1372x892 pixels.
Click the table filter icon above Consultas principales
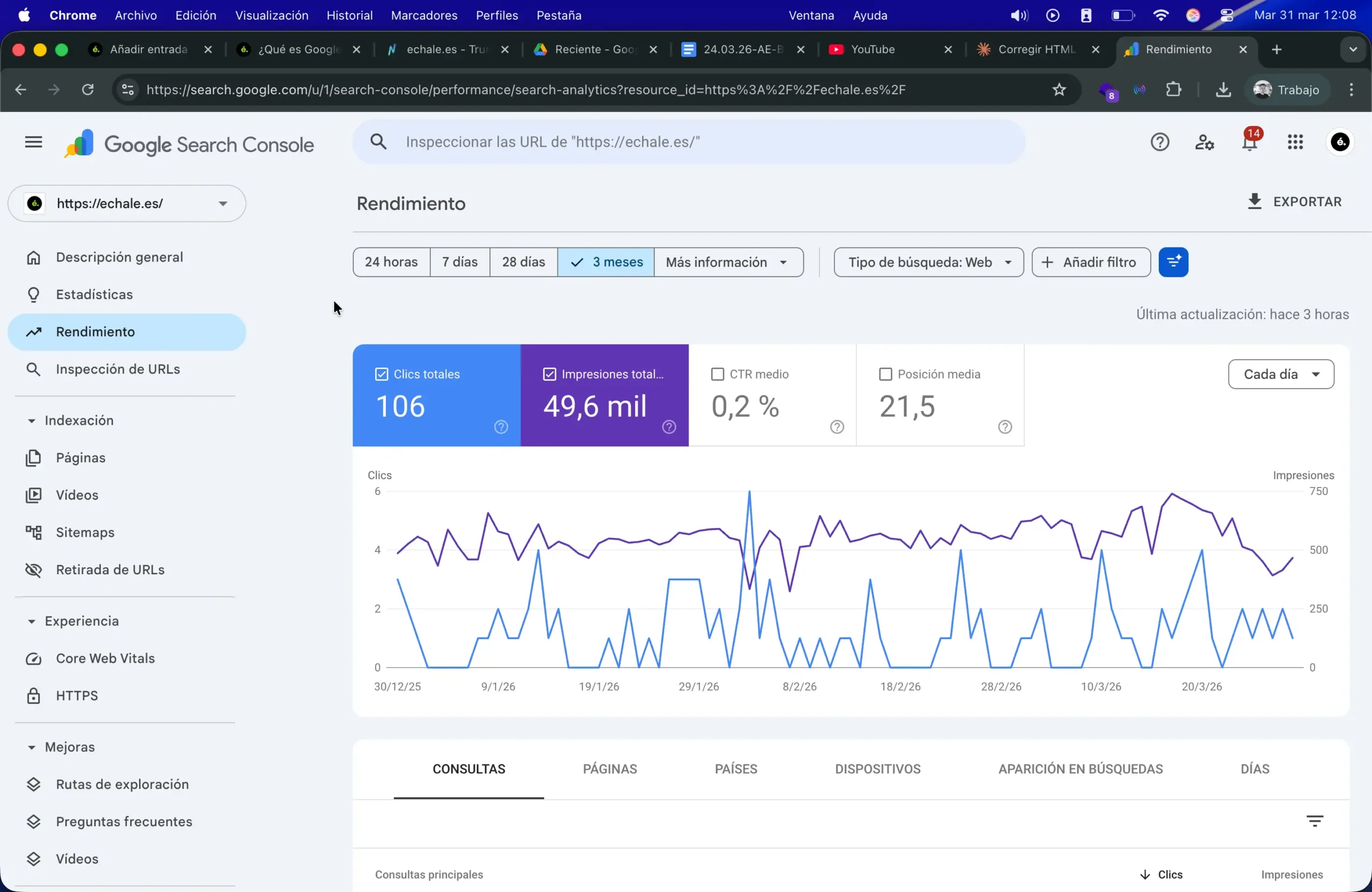click(x=1315, y=821)
